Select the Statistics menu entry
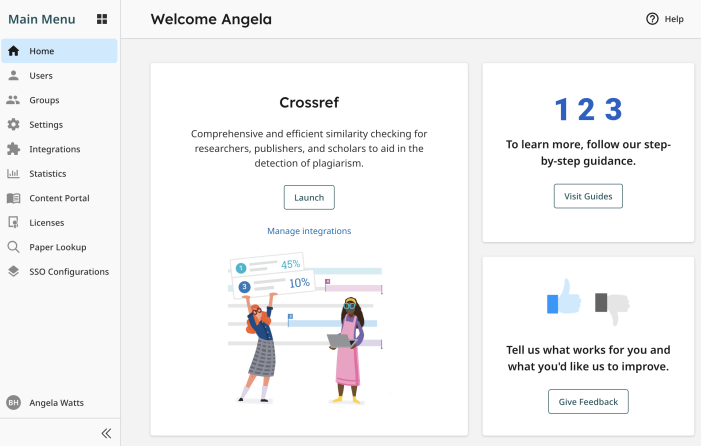 point(59,173)
